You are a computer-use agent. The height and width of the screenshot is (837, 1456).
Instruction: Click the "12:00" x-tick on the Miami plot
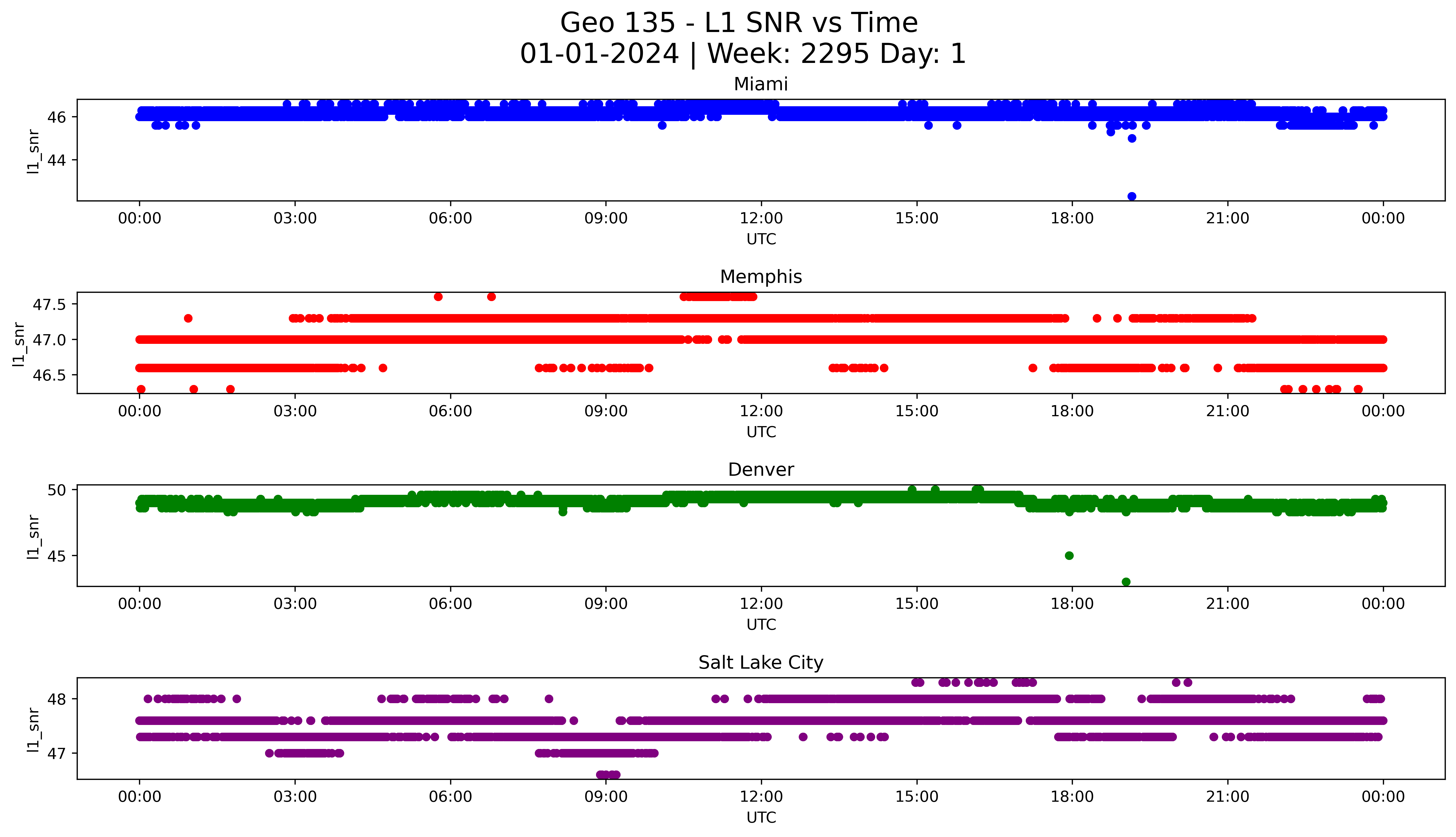click(x=761, y=219)
